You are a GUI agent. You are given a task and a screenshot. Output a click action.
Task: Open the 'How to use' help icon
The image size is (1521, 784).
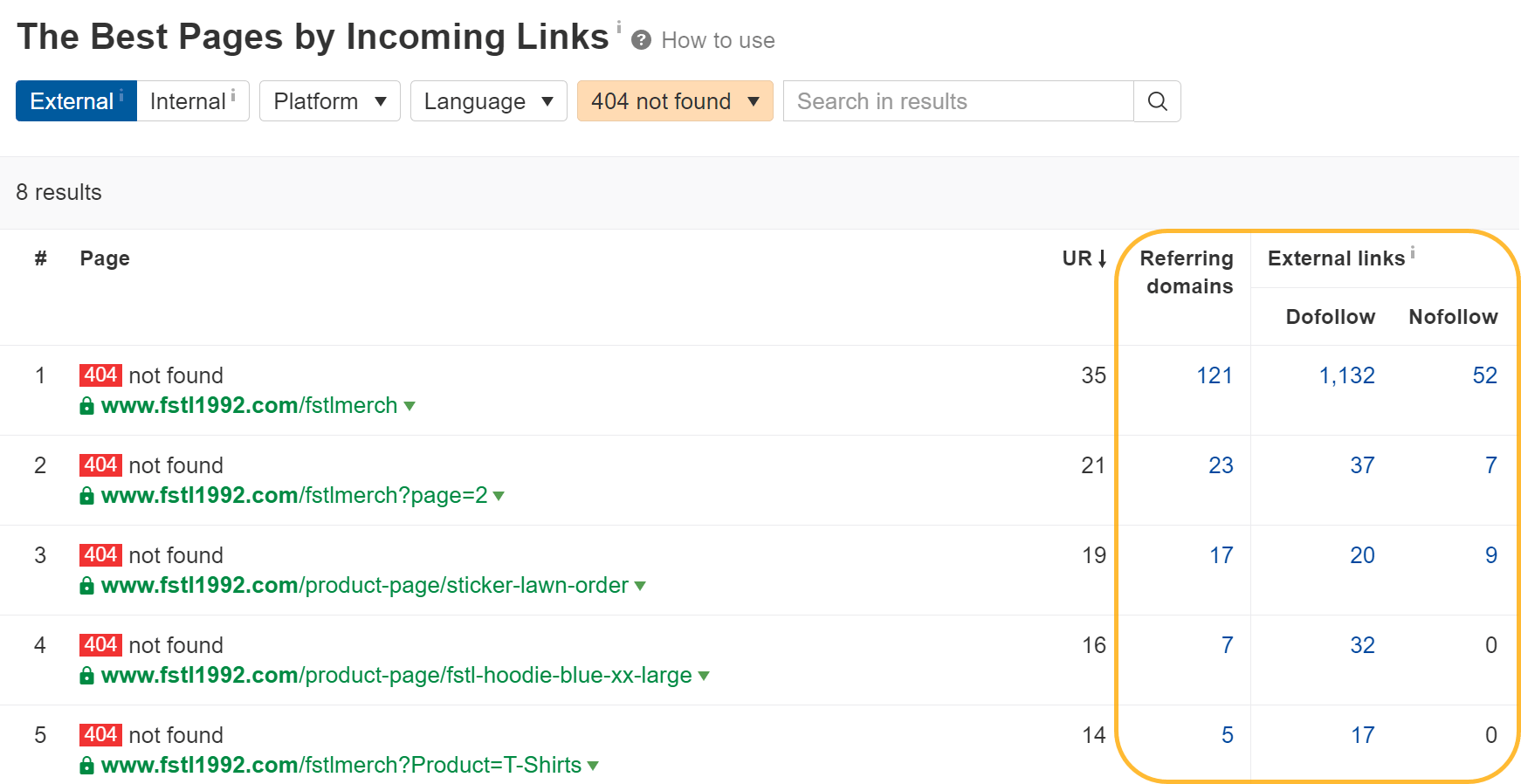coord(642,40)
